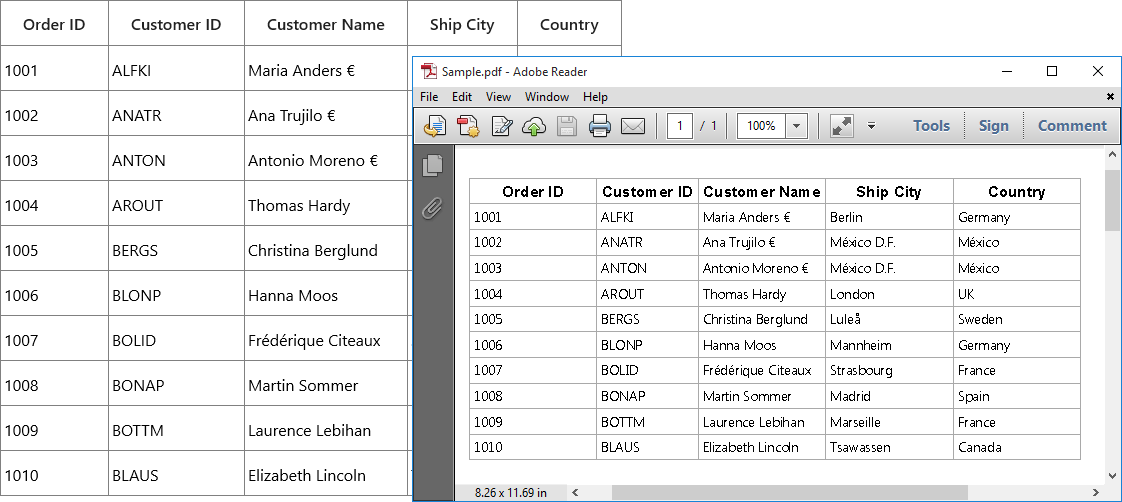Click the 100% zoom value field
Screen dimensions: 1122x502
761,126
